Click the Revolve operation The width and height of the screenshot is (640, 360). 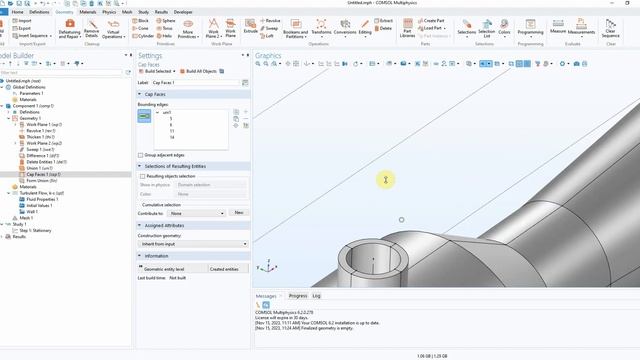[x=271, y=21]
